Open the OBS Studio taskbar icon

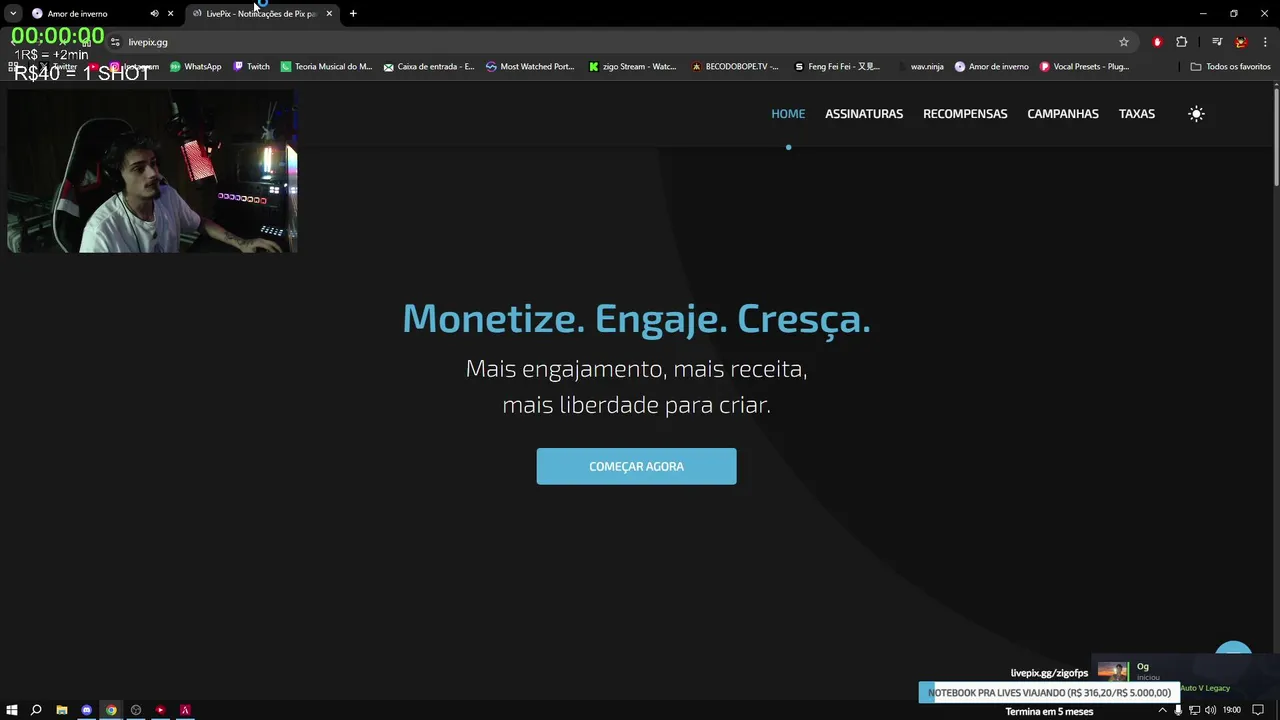click(x=136, y=710)
